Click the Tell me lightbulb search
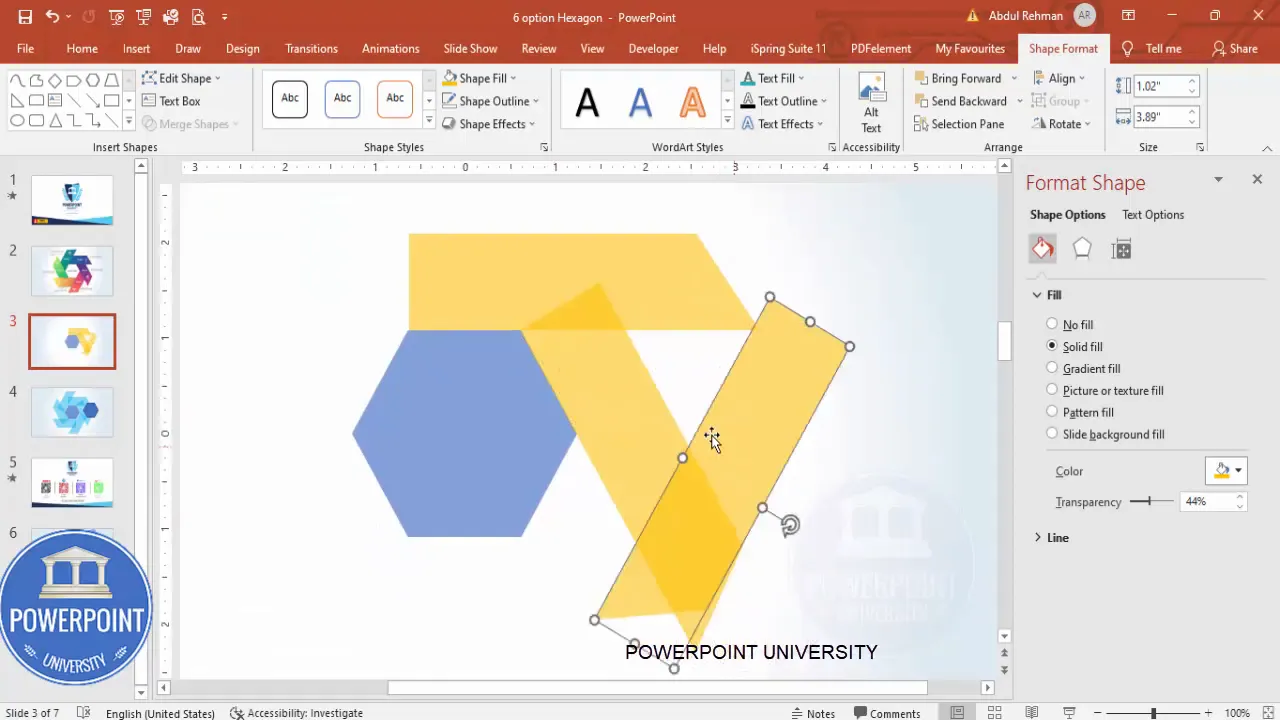Image resolution: width=1280 pixels, height=720 pixels. click(x=1152, y=48)
